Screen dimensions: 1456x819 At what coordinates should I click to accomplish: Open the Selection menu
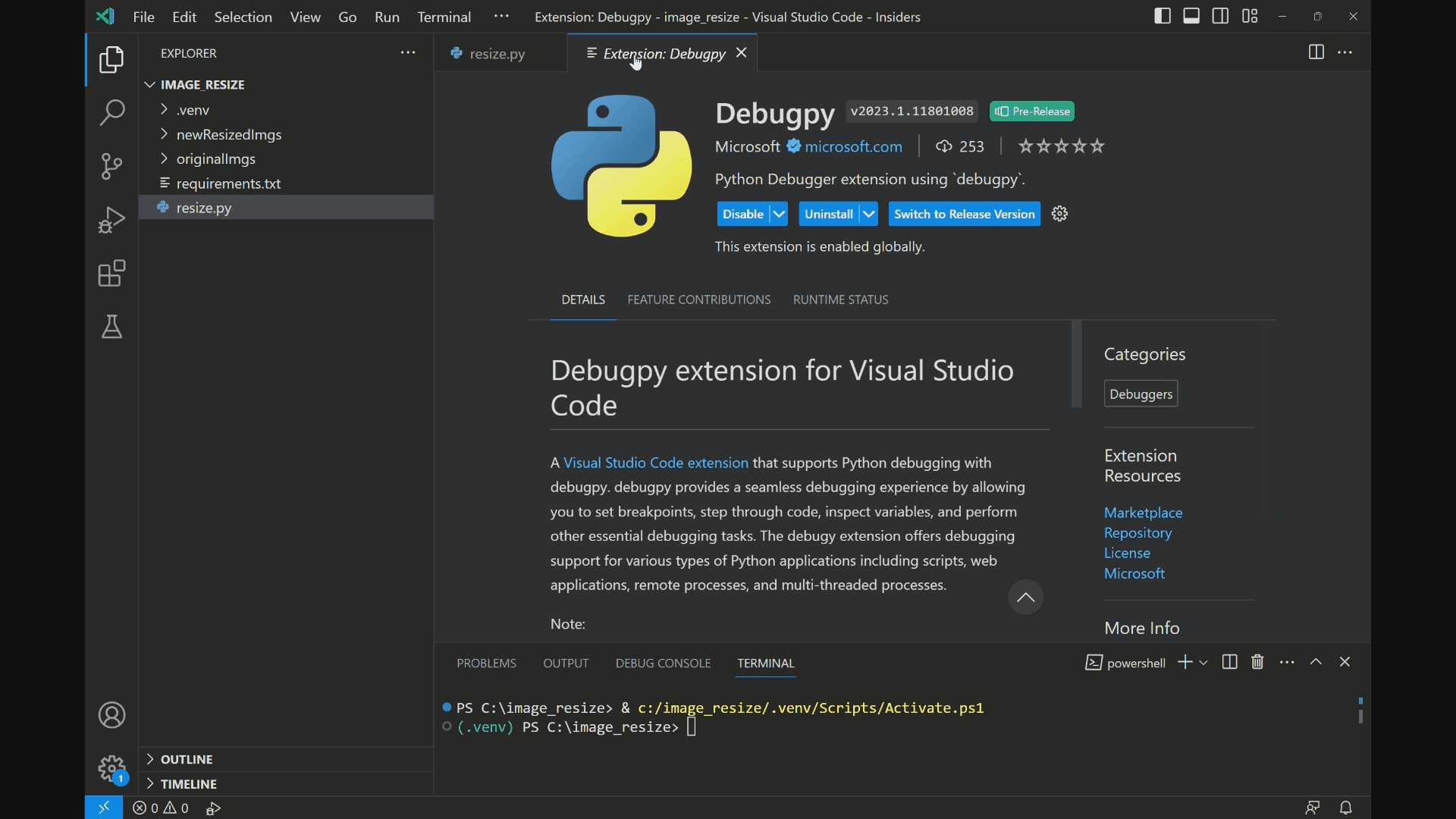tap(243, 17)
